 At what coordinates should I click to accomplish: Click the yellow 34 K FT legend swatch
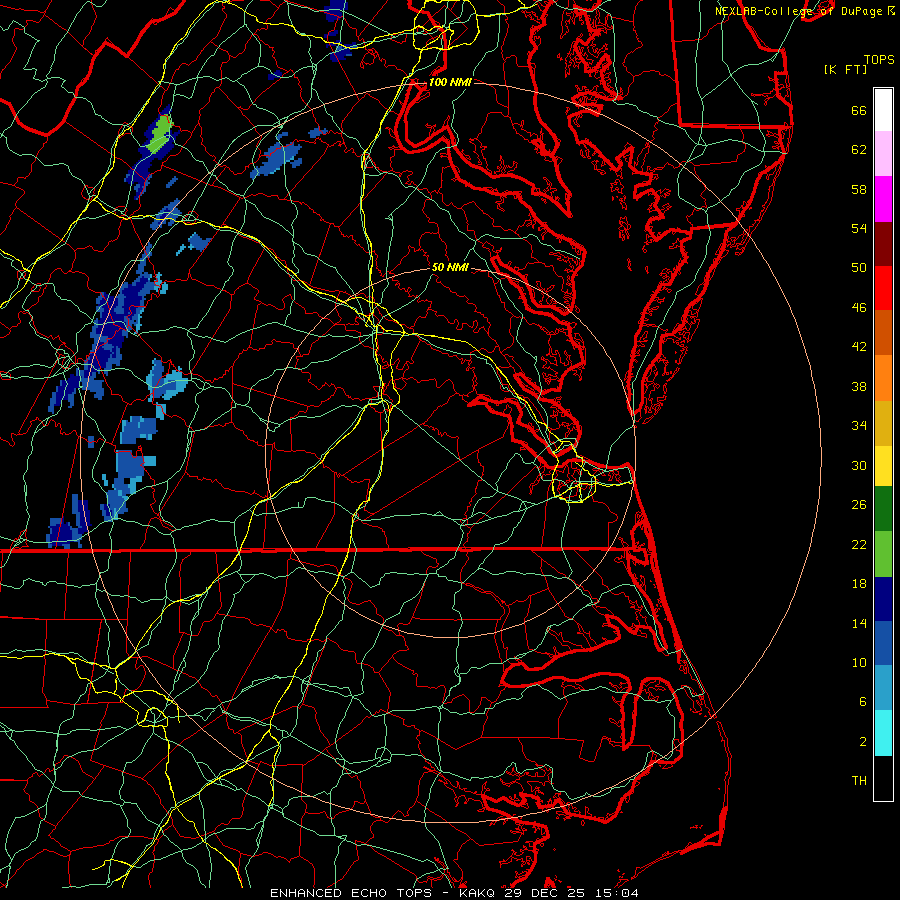[883, 466]
